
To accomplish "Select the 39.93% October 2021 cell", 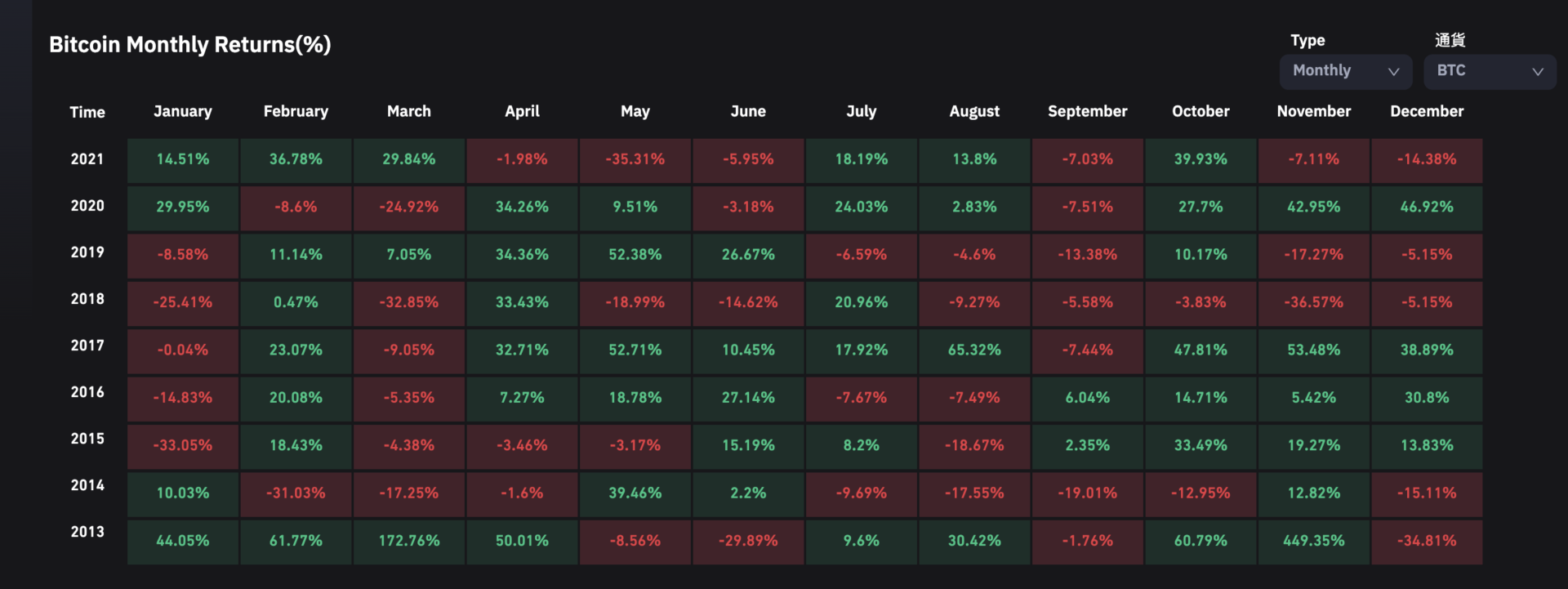I will (1200, 159).
